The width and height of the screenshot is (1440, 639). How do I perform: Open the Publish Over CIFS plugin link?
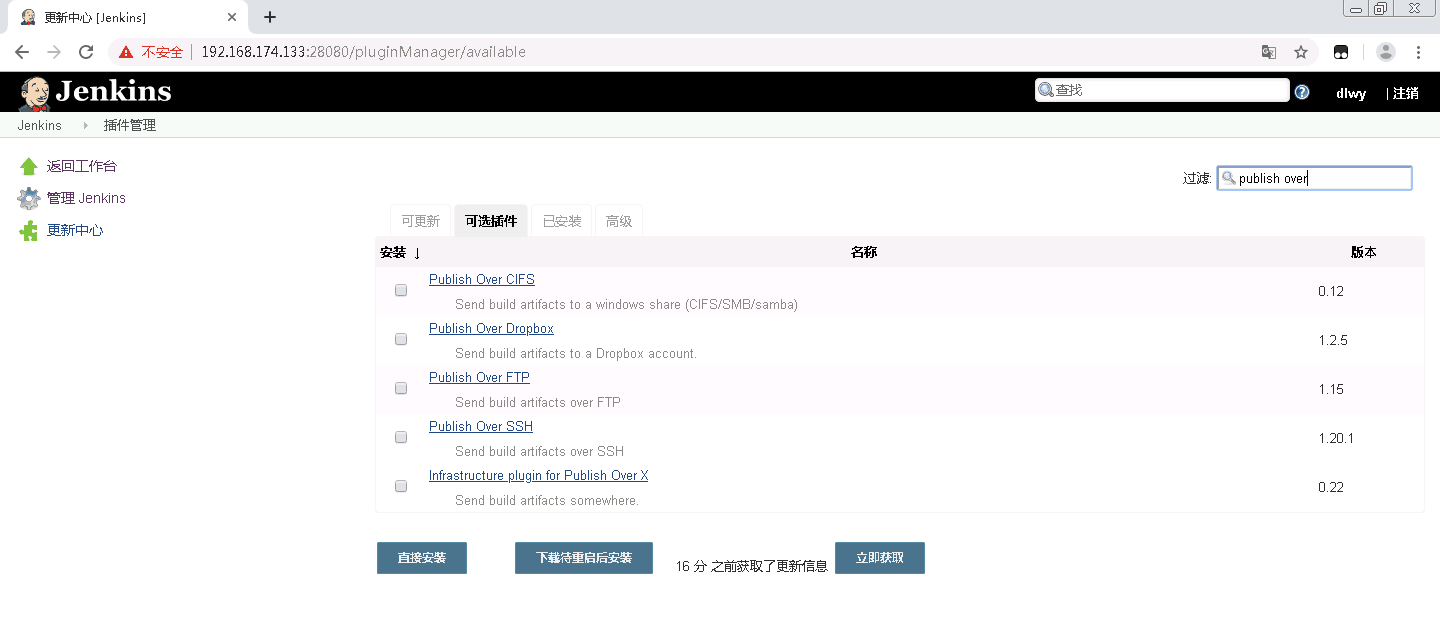(482, 279)
